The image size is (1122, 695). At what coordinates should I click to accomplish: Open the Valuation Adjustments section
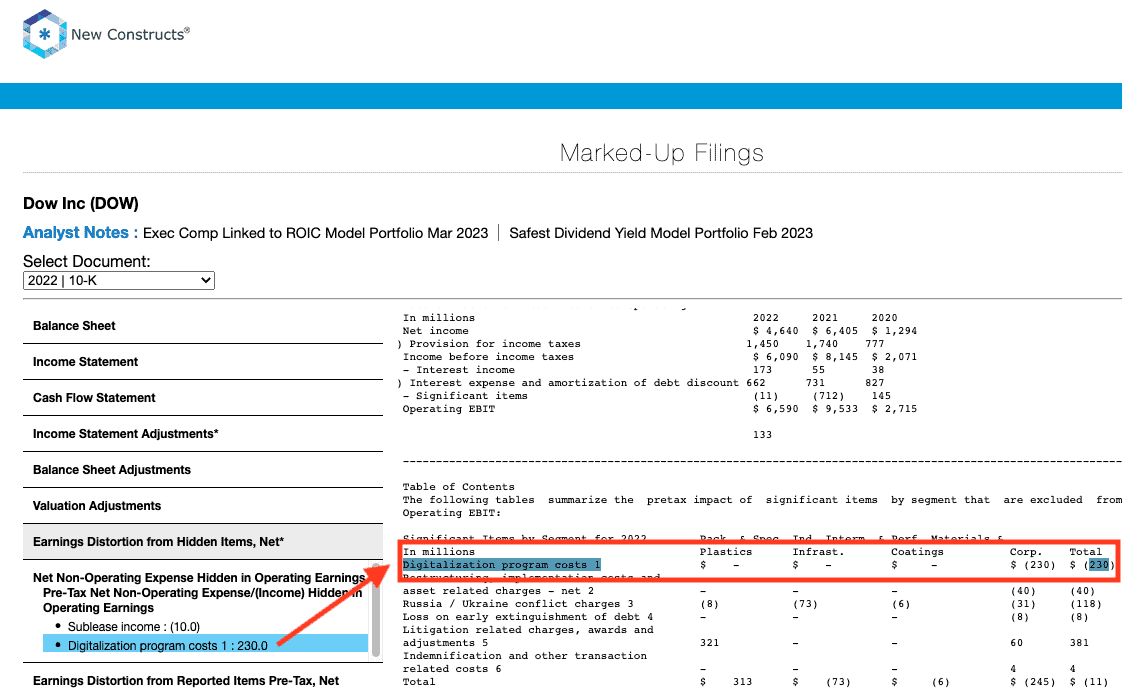(203, 505)
